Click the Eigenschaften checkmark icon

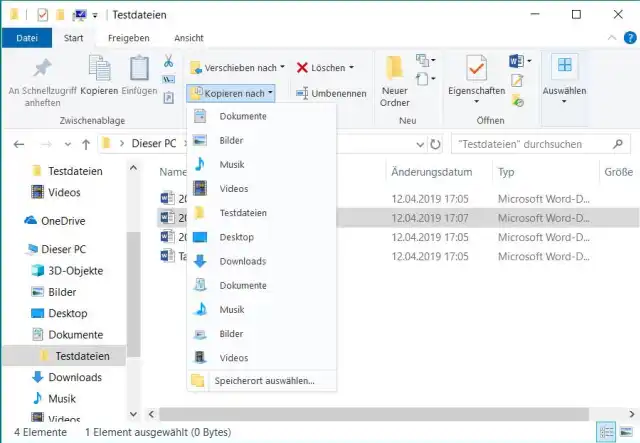click(476, 68)
